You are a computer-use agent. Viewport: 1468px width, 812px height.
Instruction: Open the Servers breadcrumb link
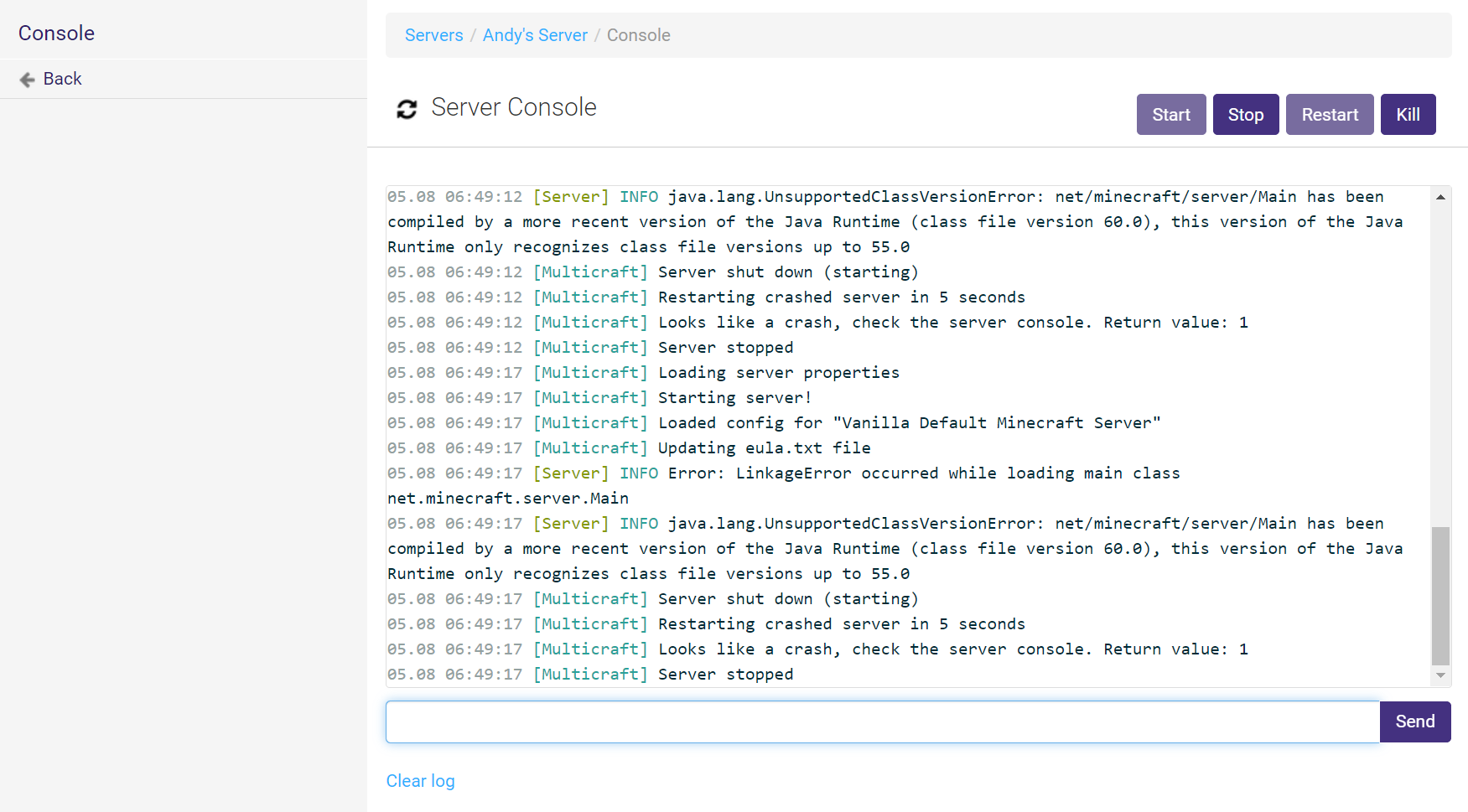click(434, 35)
